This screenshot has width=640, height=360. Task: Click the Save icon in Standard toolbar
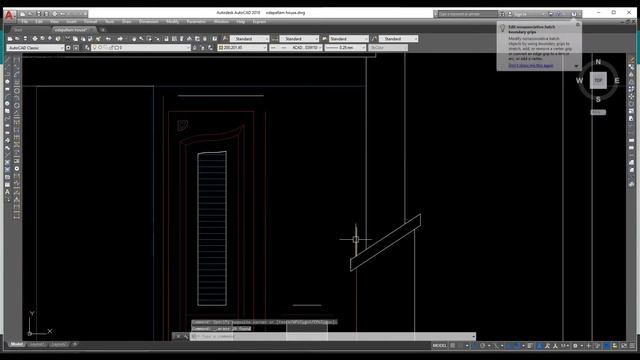[25, 39]
